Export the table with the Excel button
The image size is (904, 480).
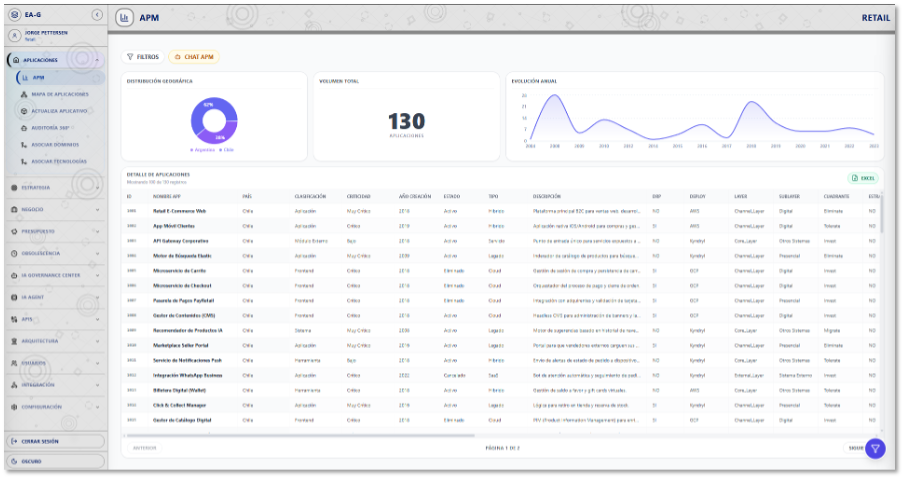862,178
